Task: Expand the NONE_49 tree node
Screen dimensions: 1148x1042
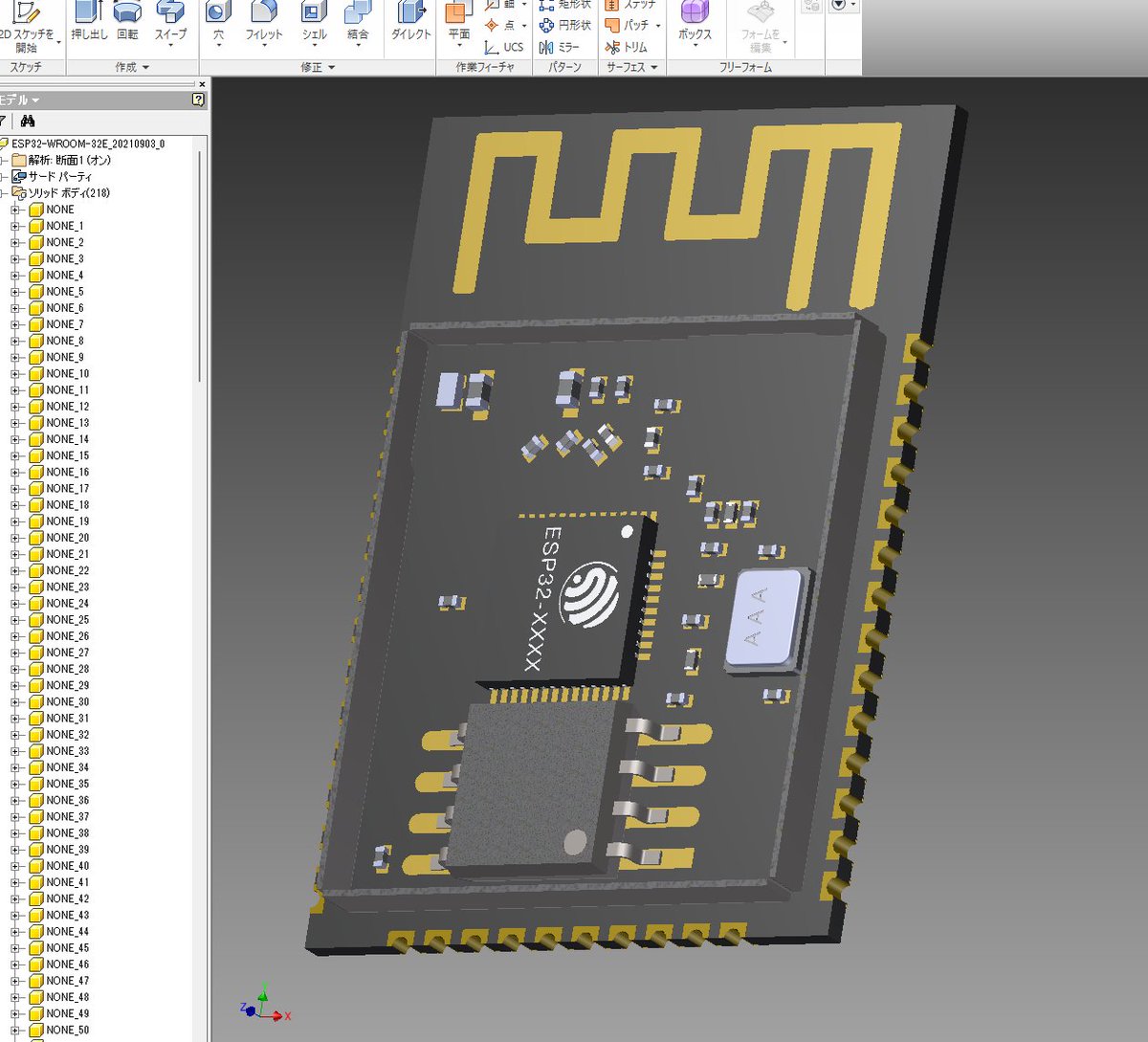Action: tap(15, 1014)
